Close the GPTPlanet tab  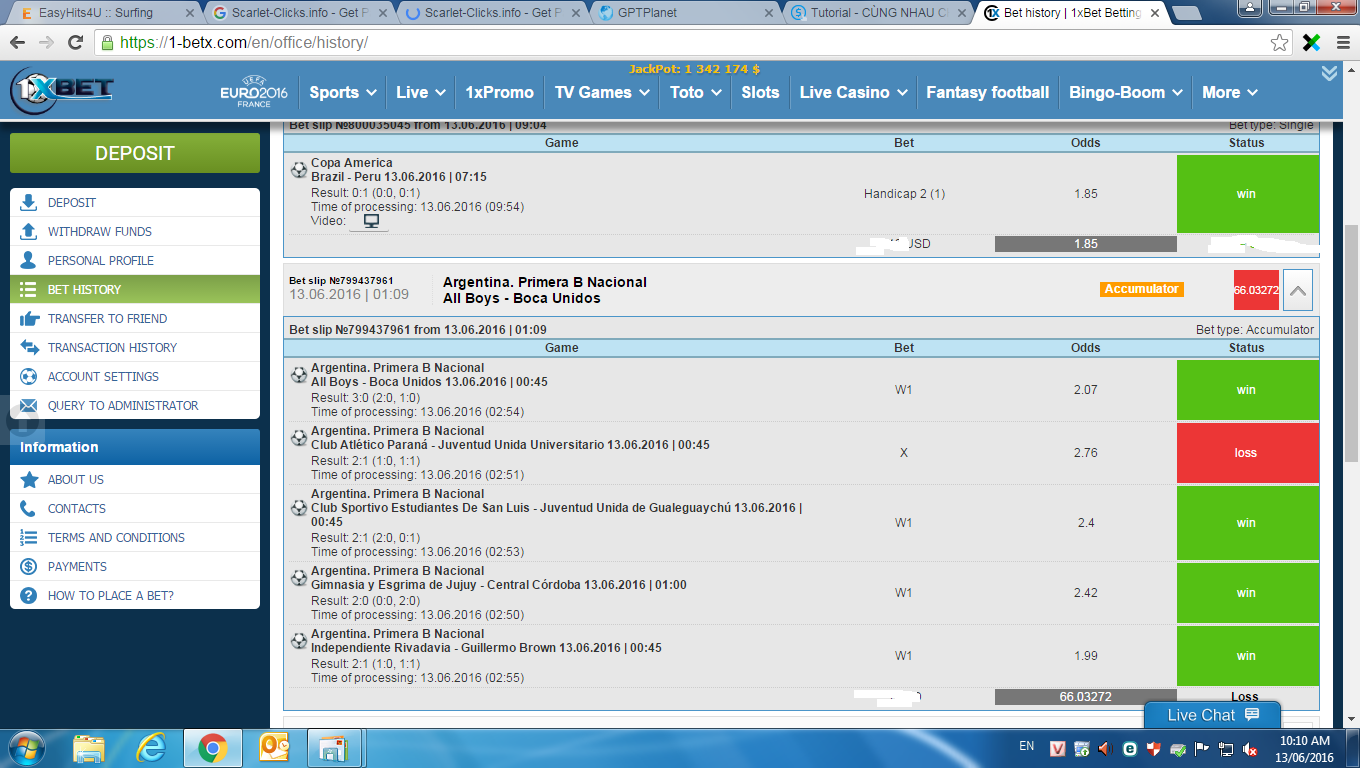pos(768,13)
